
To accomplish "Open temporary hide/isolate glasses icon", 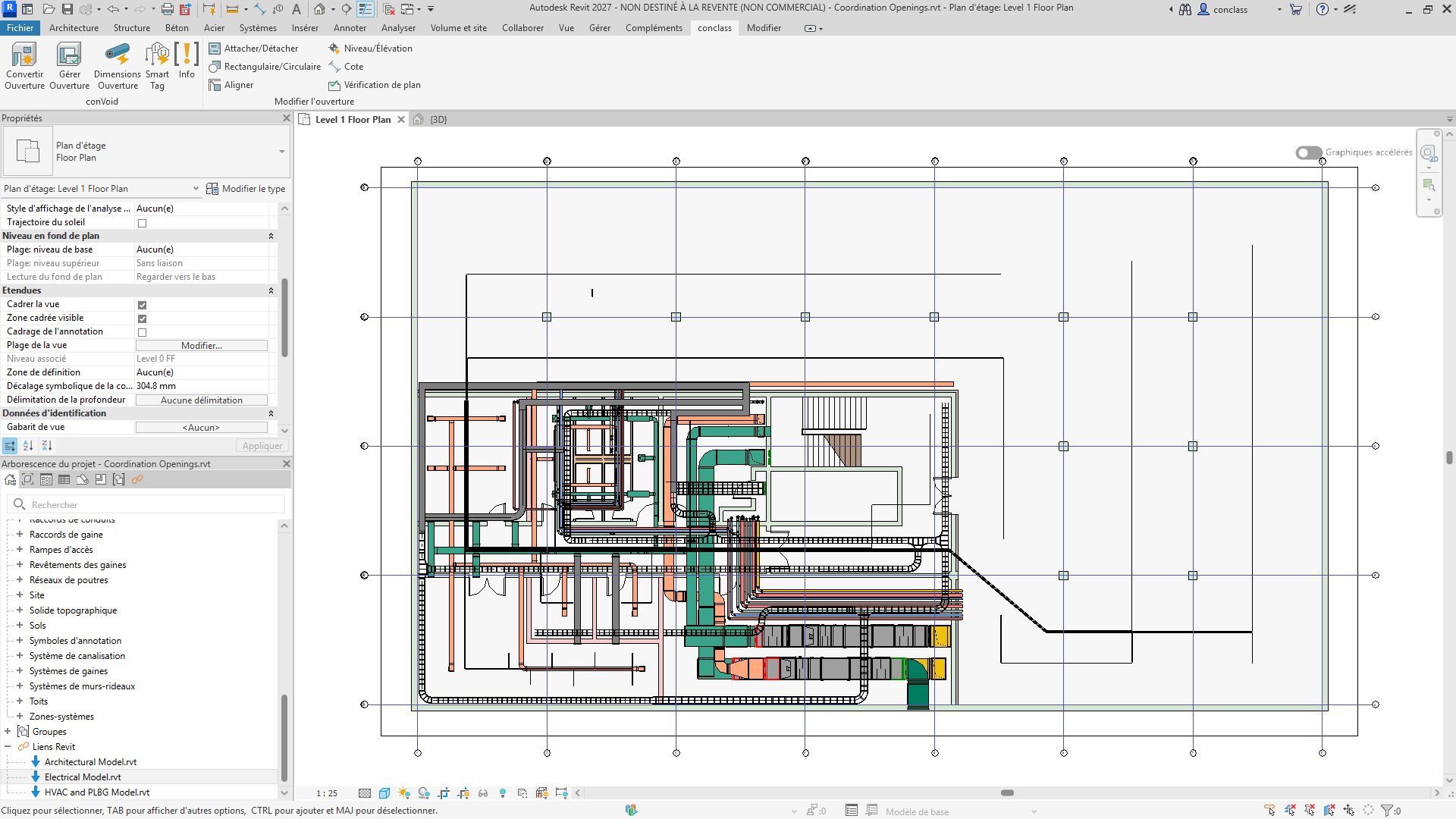I will tap(483, 793).
